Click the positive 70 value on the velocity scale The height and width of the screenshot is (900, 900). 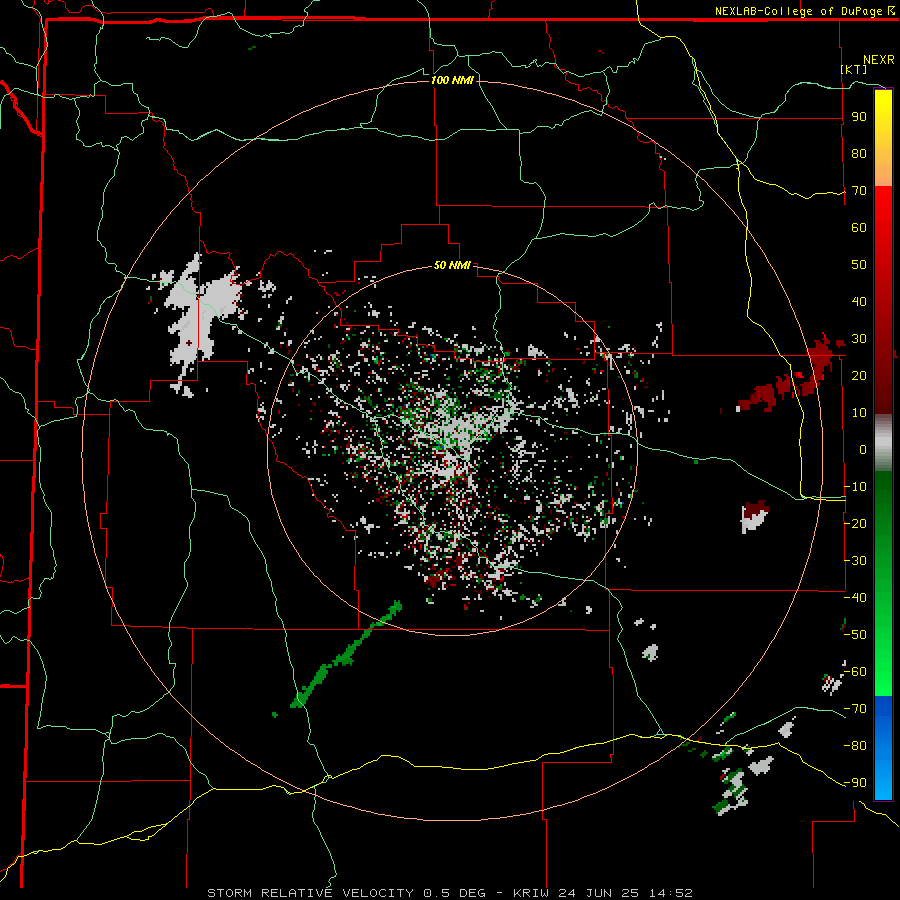859,191
